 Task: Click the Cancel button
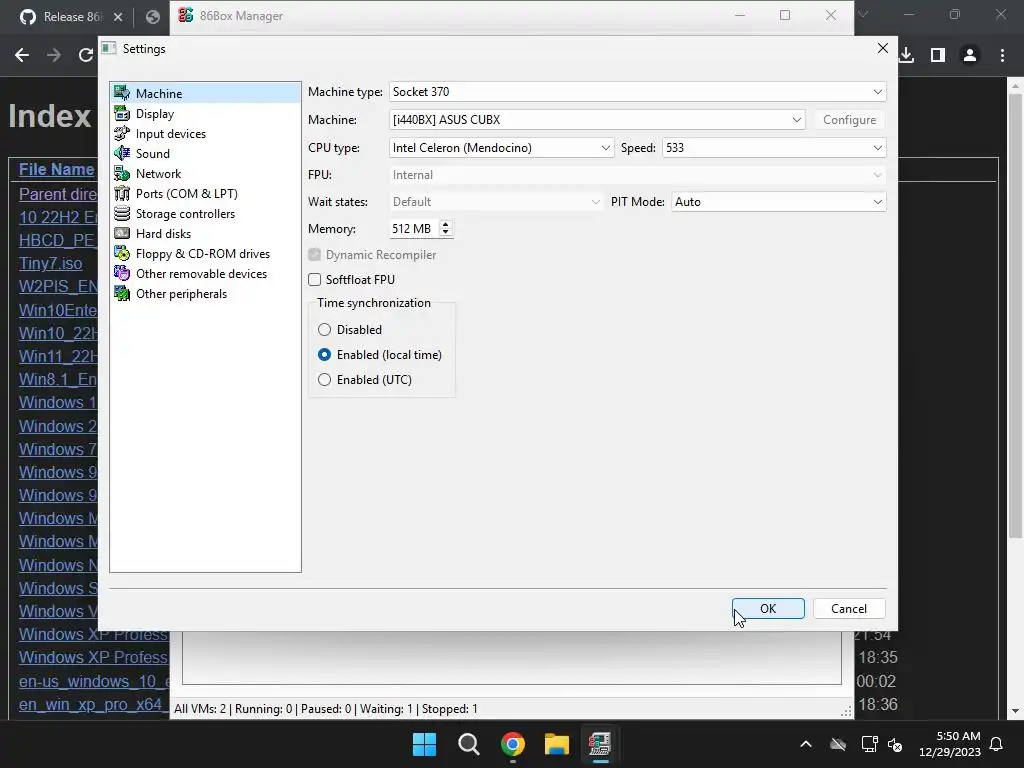pos(849,609)
